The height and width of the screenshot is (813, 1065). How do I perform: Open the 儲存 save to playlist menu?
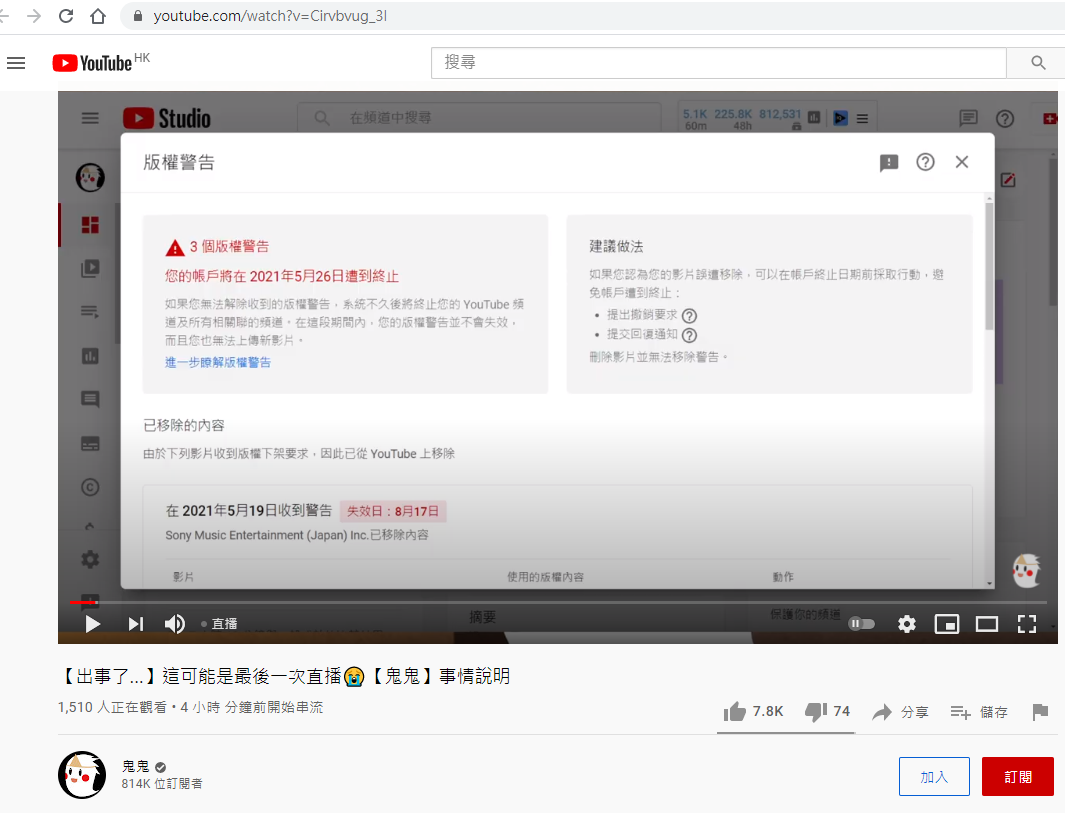[979, 712]
